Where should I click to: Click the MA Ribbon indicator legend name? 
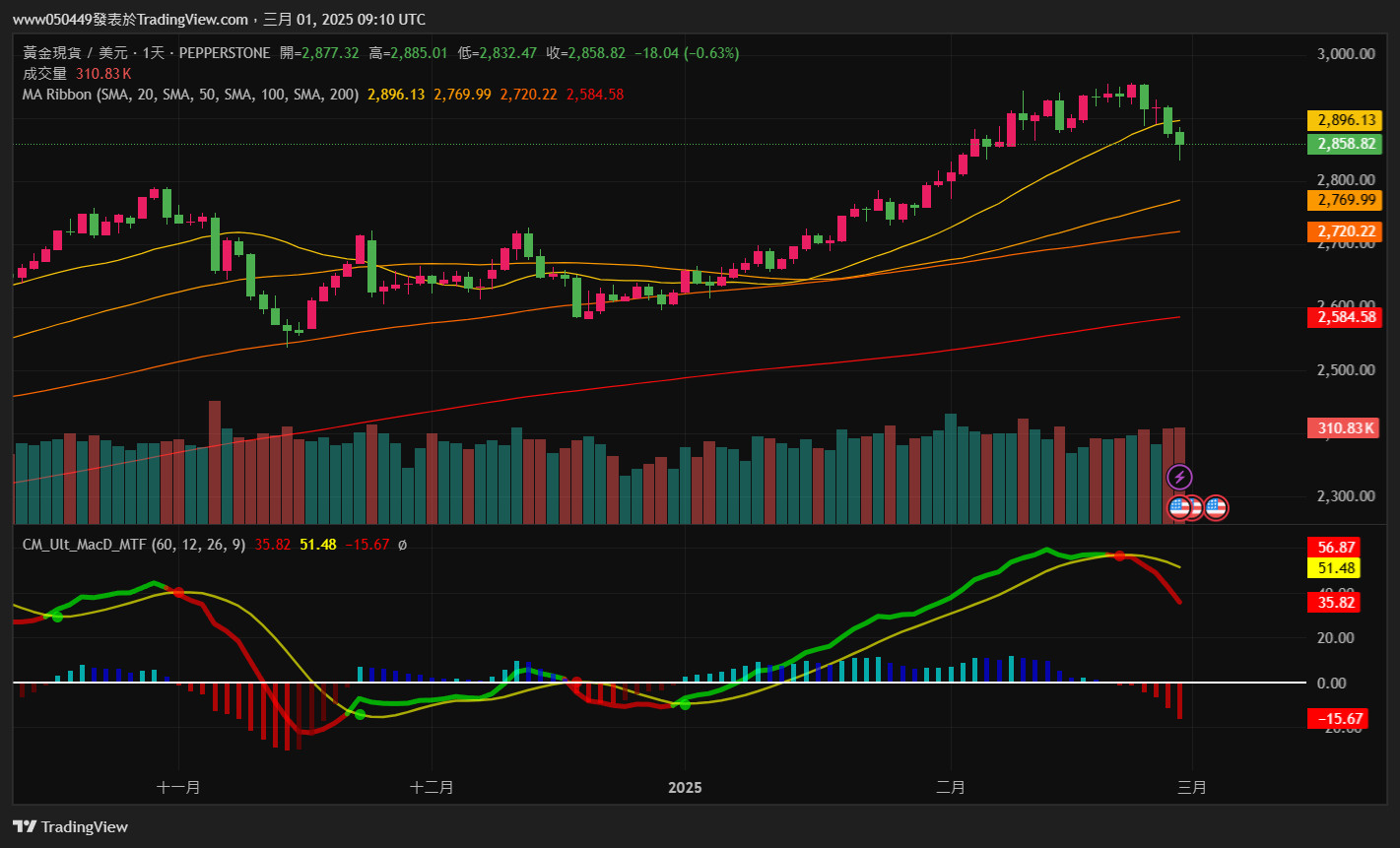point(190,95)
